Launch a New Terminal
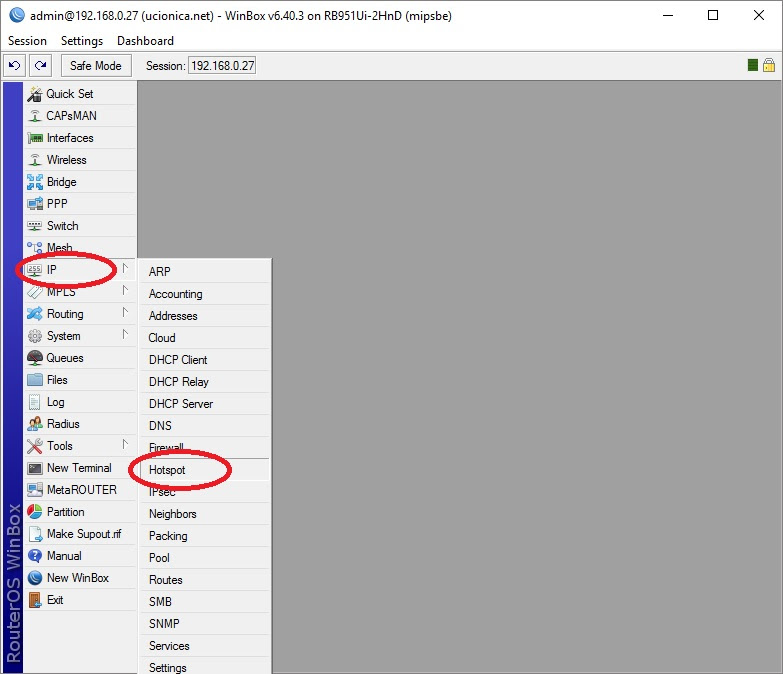 coord(80,468)
